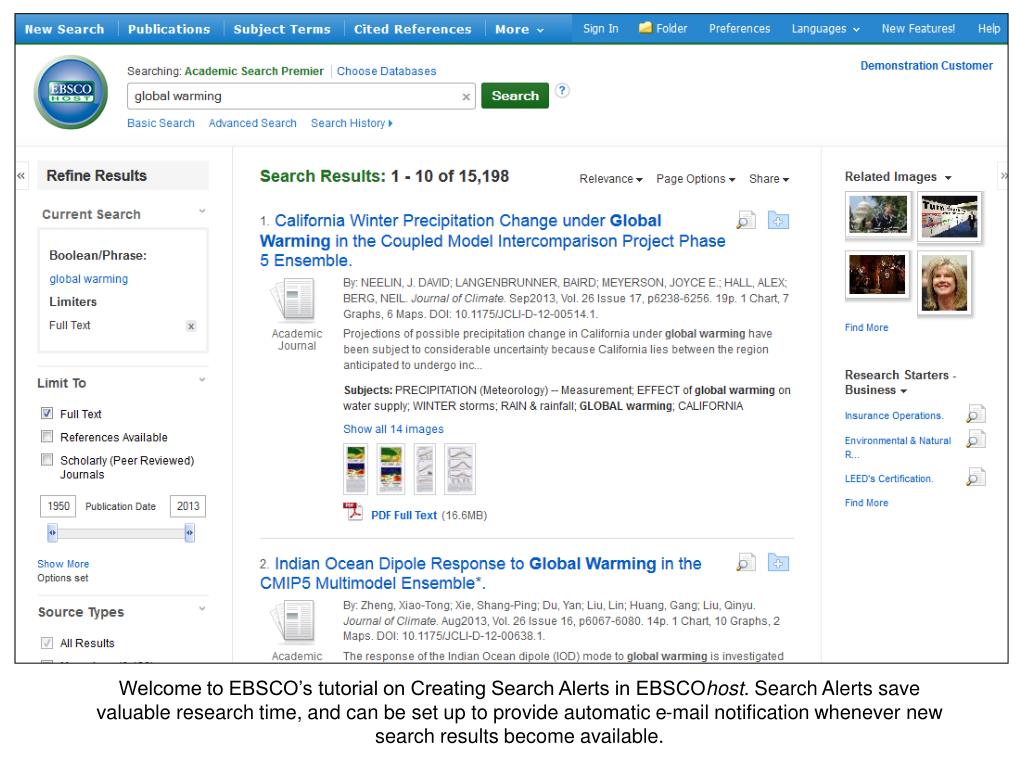Image resolution: width=1024 pixels, height=768 pixels.
Task: Click Academic Journal icon of second result
Action: [293, 622]
